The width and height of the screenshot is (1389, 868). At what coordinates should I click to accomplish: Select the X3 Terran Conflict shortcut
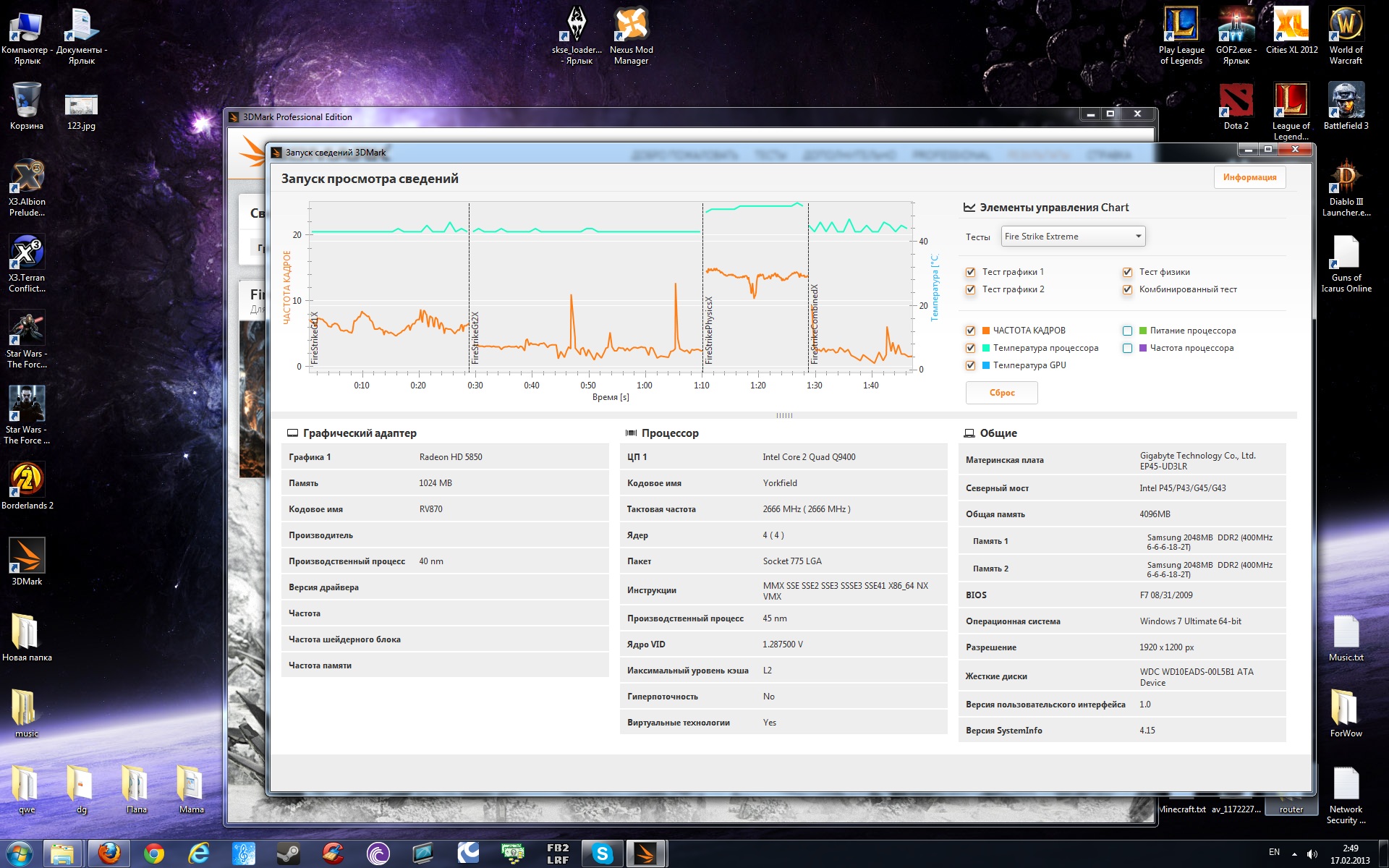(x=27, y=264)
